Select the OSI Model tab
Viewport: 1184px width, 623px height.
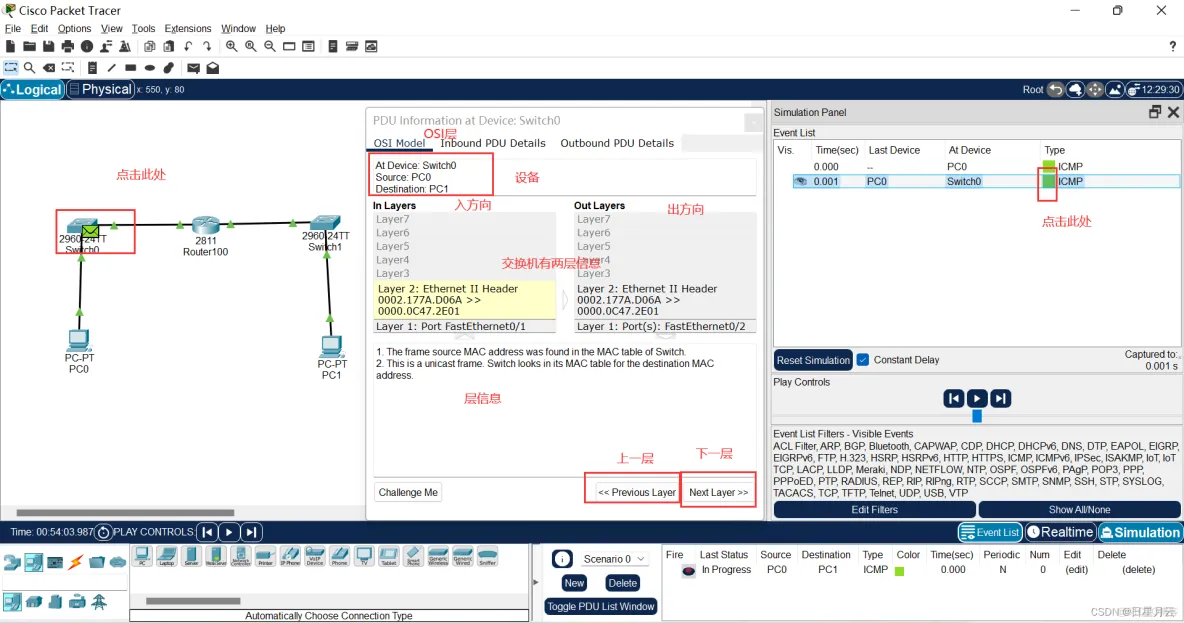[x=399, y=143]
